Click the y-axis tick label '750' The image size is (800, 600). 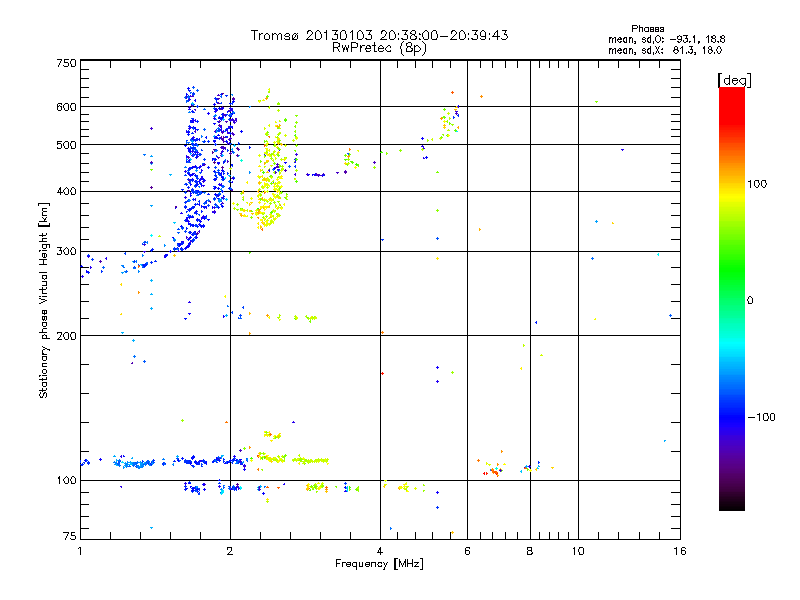tap(66, 63)
